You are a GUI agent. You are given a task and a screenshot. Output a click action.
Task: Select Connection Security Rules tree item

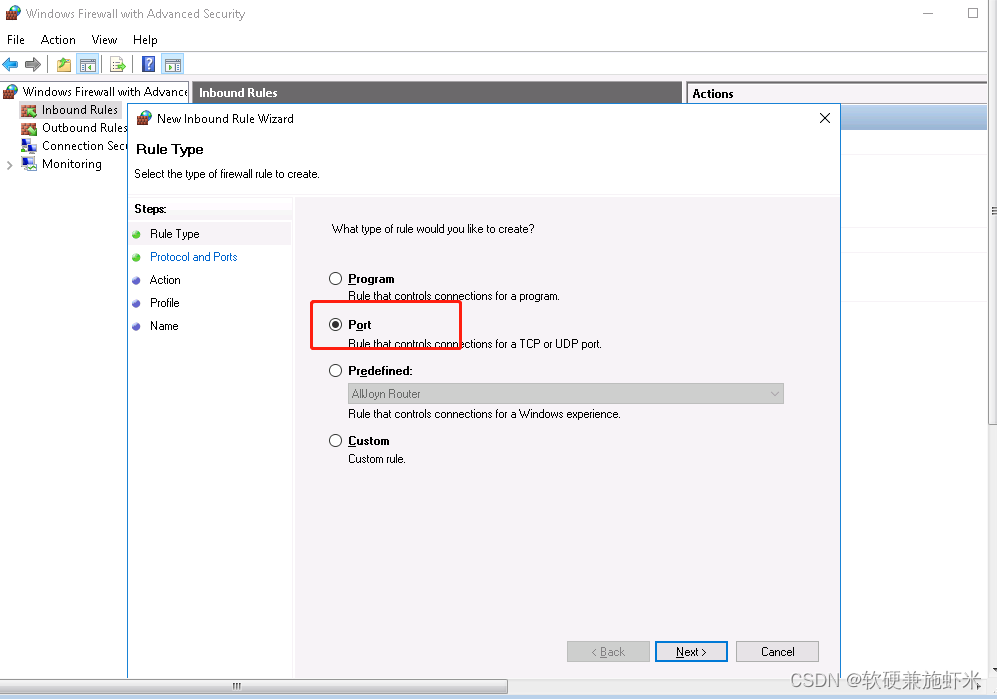[x=84, y=146]
